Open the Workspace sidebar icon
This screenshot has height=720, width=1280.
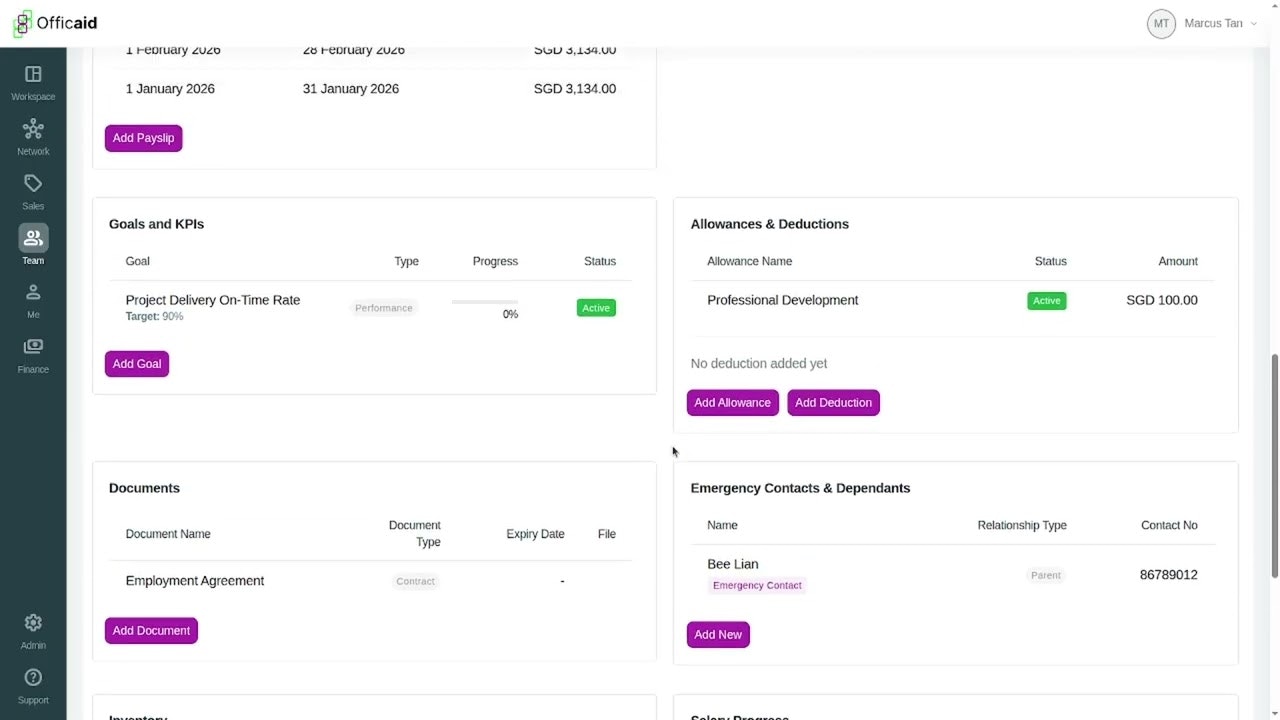point(33,75)
